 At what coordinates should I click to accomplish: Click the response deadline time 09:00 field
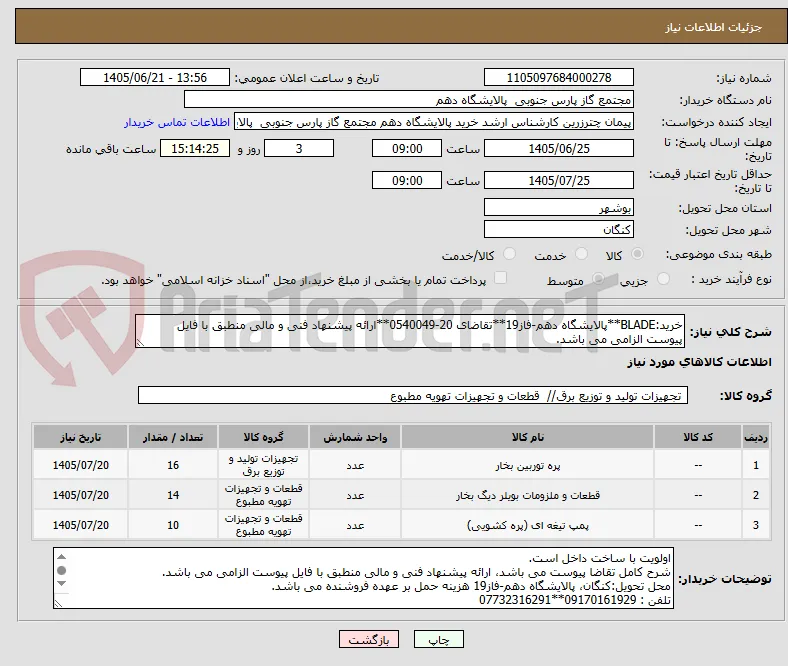pyautogui.click(x=407, y=148)
